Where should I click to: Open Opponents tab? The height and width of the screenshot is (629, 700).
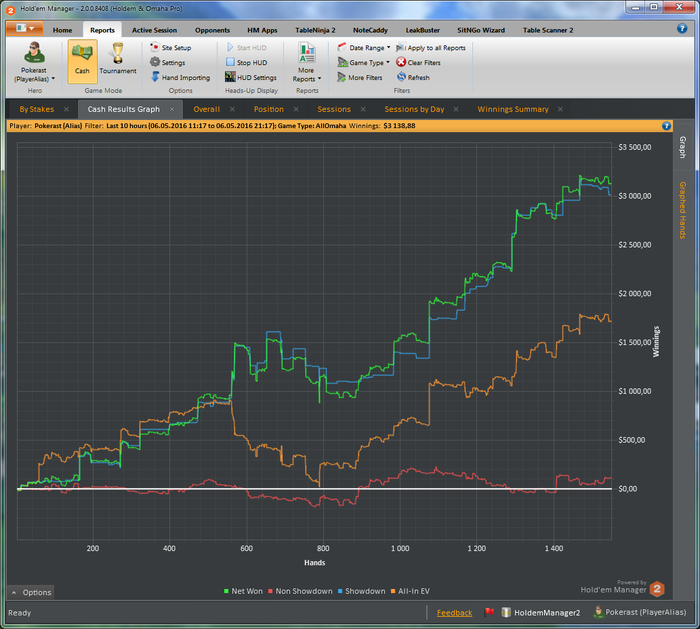click(212, 30)
